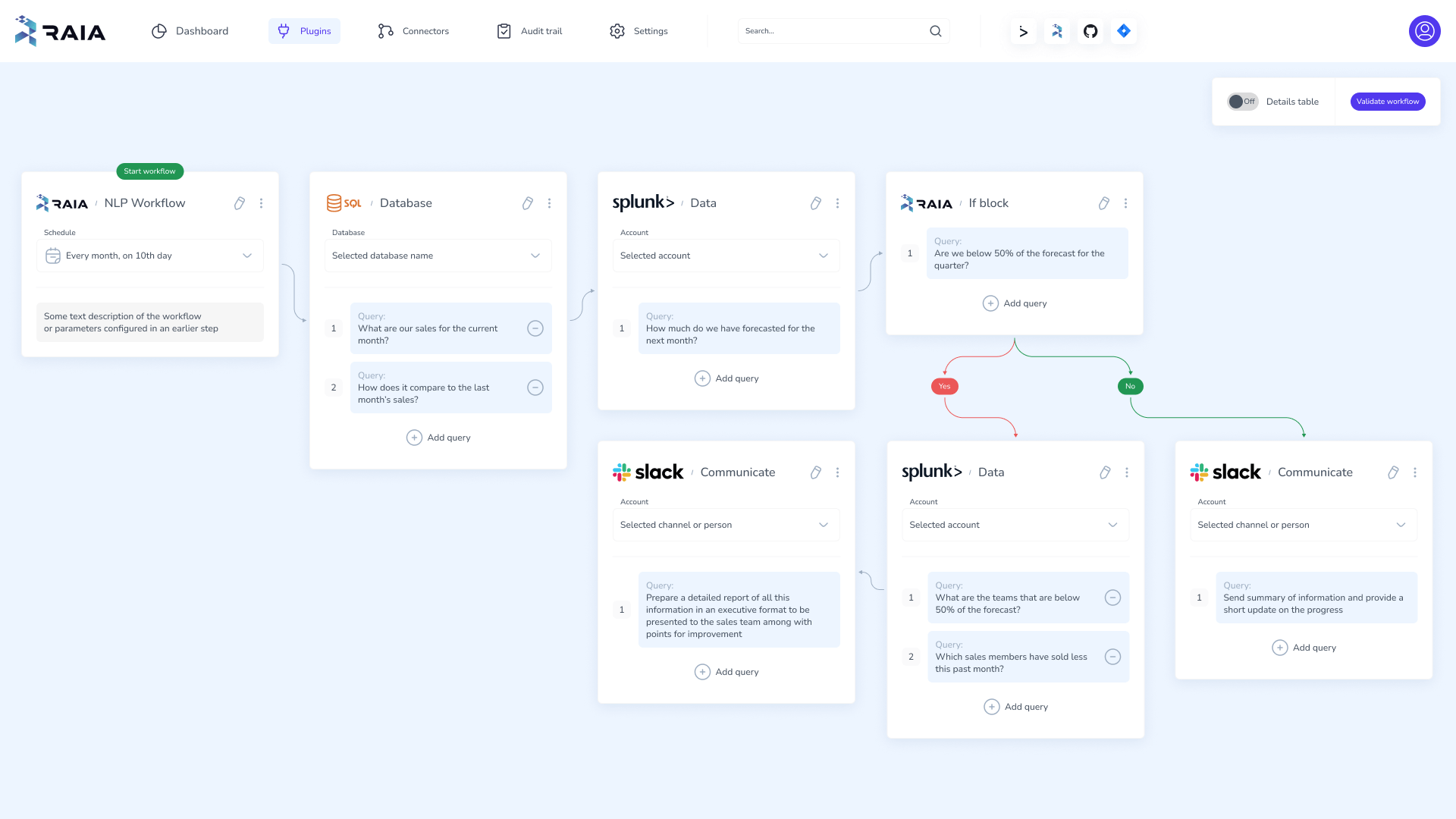Remove the forecast query in lower splunk block
Viewport: 1456px width, 819px height.
click(x=1112, y=598)
